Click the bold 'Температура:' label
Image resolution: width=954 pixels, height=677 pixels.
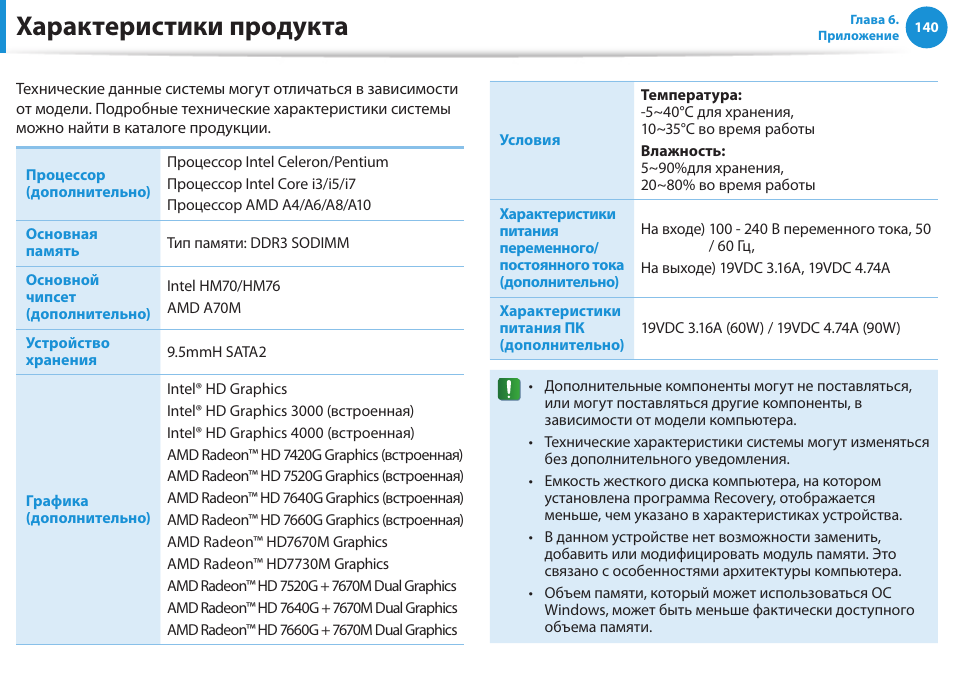691,95
